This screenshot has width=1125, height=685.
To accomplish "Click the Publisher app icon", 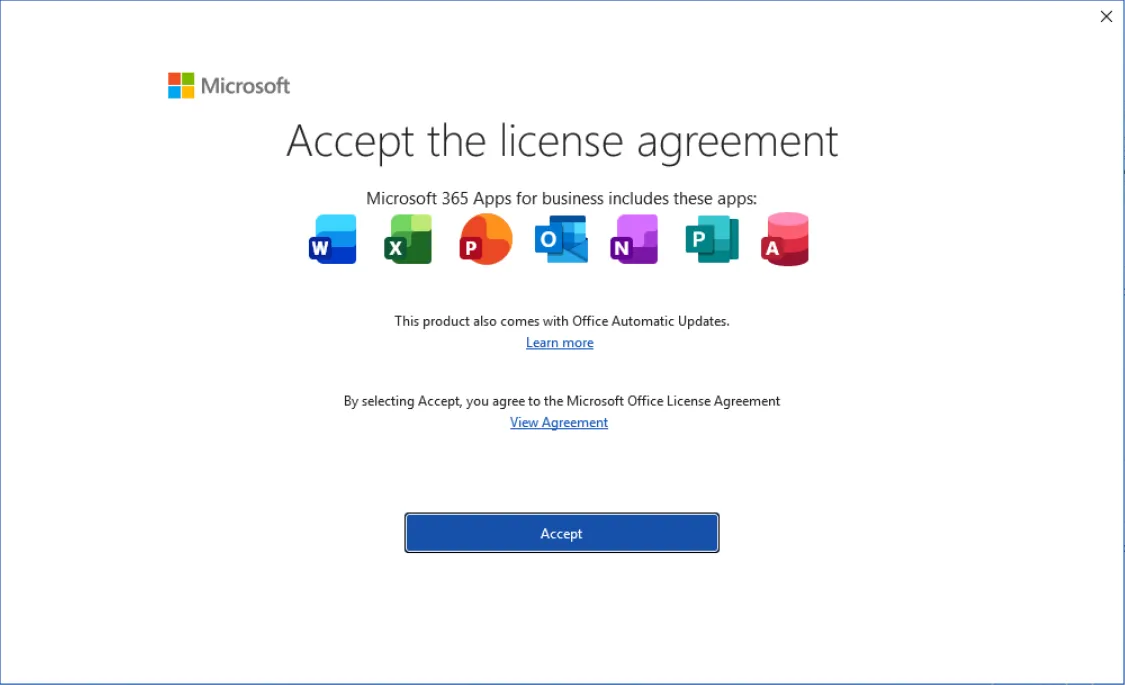I will click(712, 239).
